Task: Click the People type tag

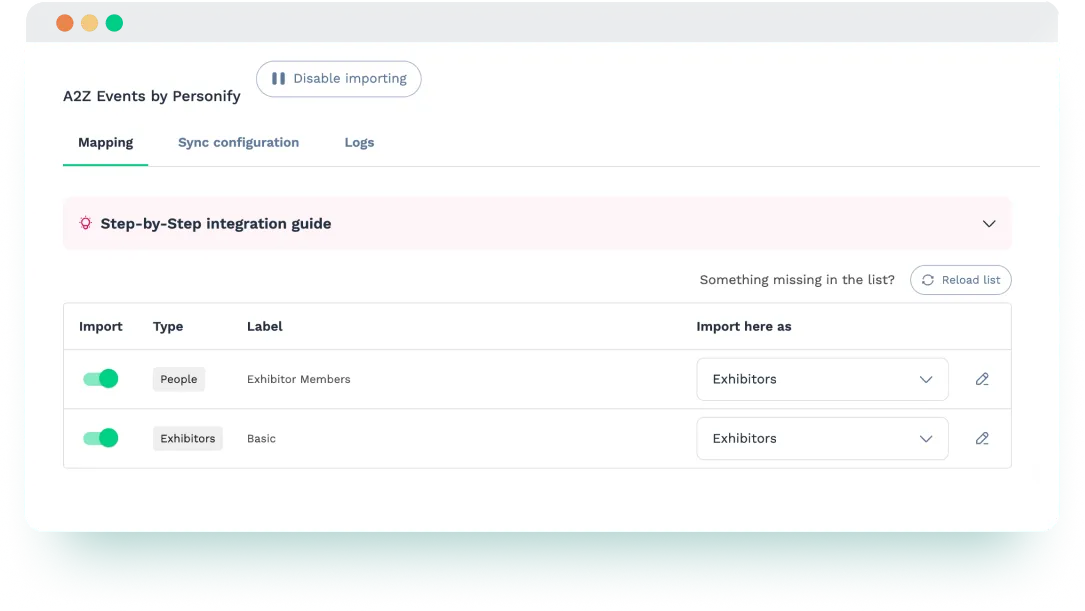Action: click(x=179, y=379)
